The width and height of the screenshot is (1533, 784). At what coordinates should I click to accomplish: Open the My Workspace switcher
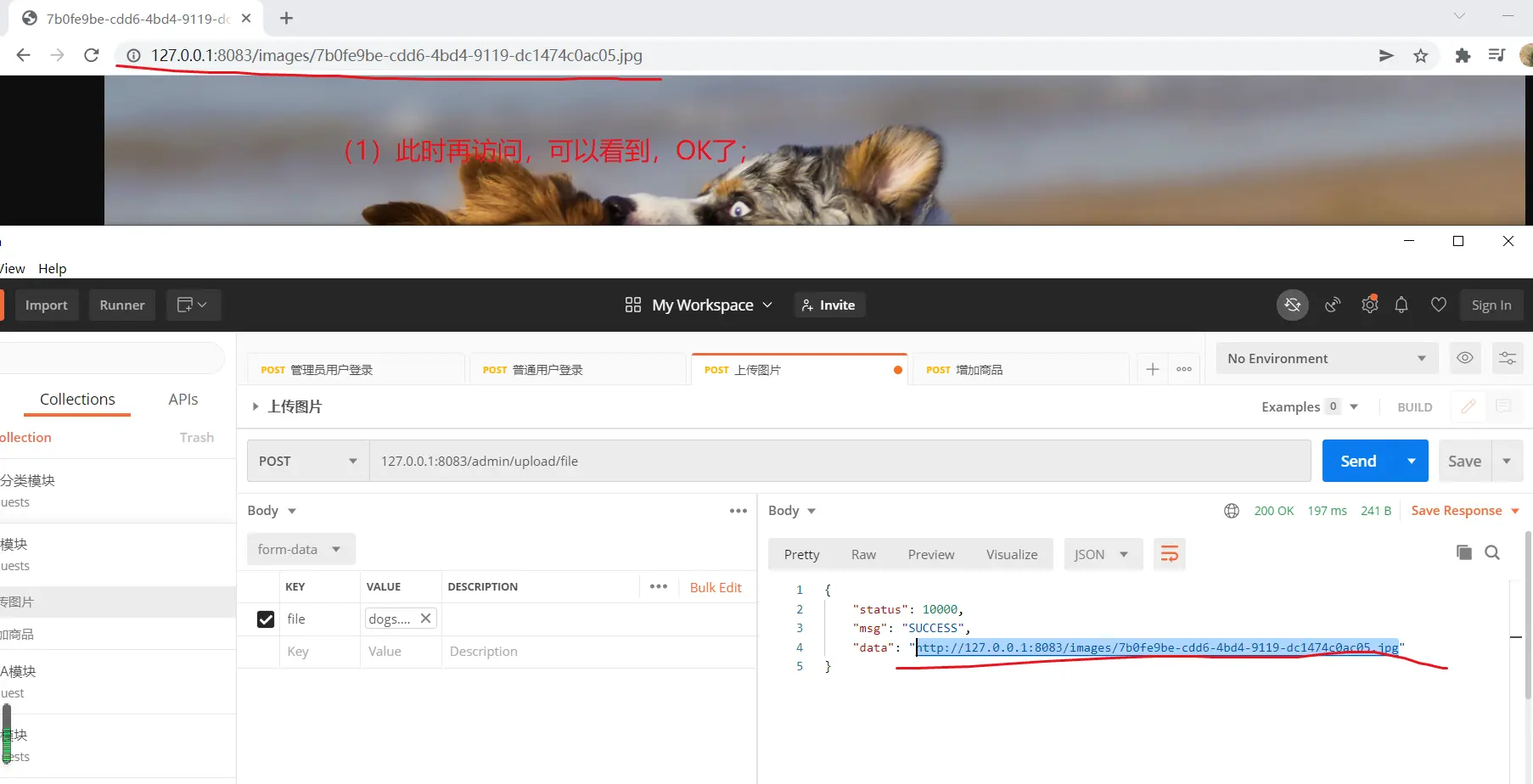point(699,305)
